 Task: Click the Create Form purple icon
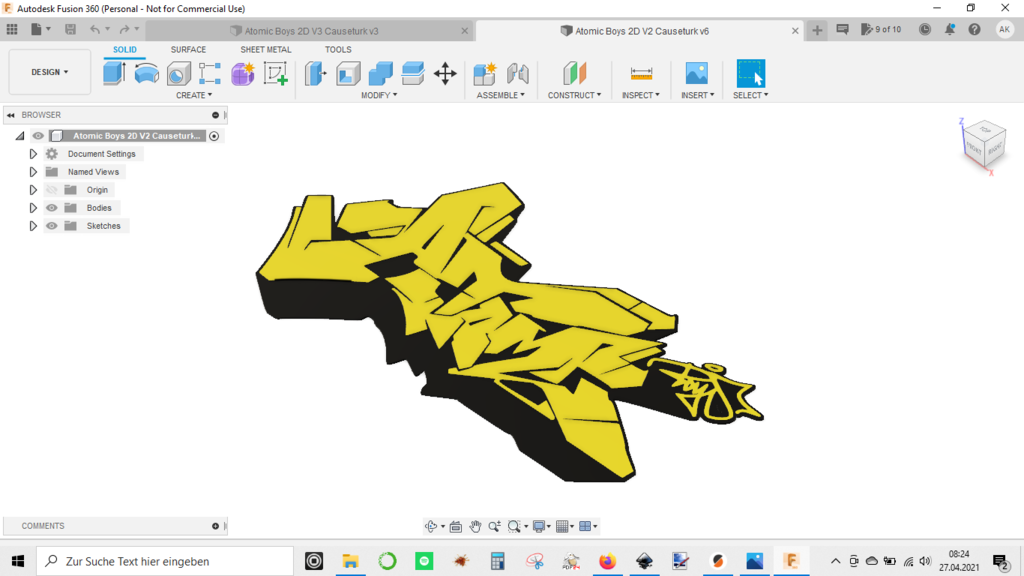242,74
